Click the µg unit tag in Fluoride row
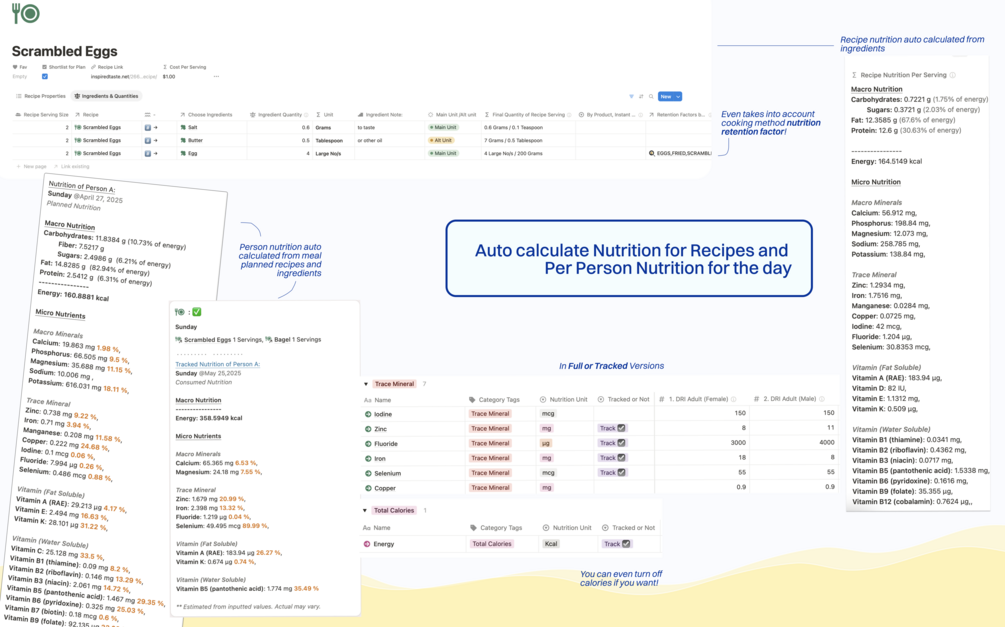This screenshot has width=1005, height=627. point(545,443)
